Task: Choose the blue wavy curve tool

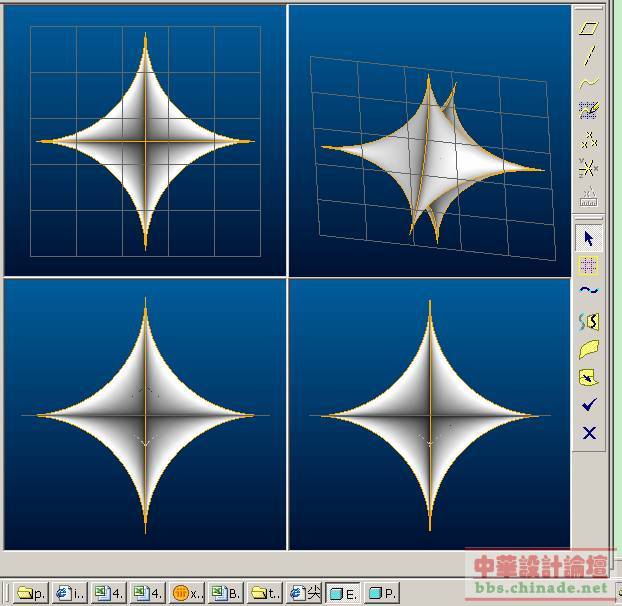Action: 589,290
